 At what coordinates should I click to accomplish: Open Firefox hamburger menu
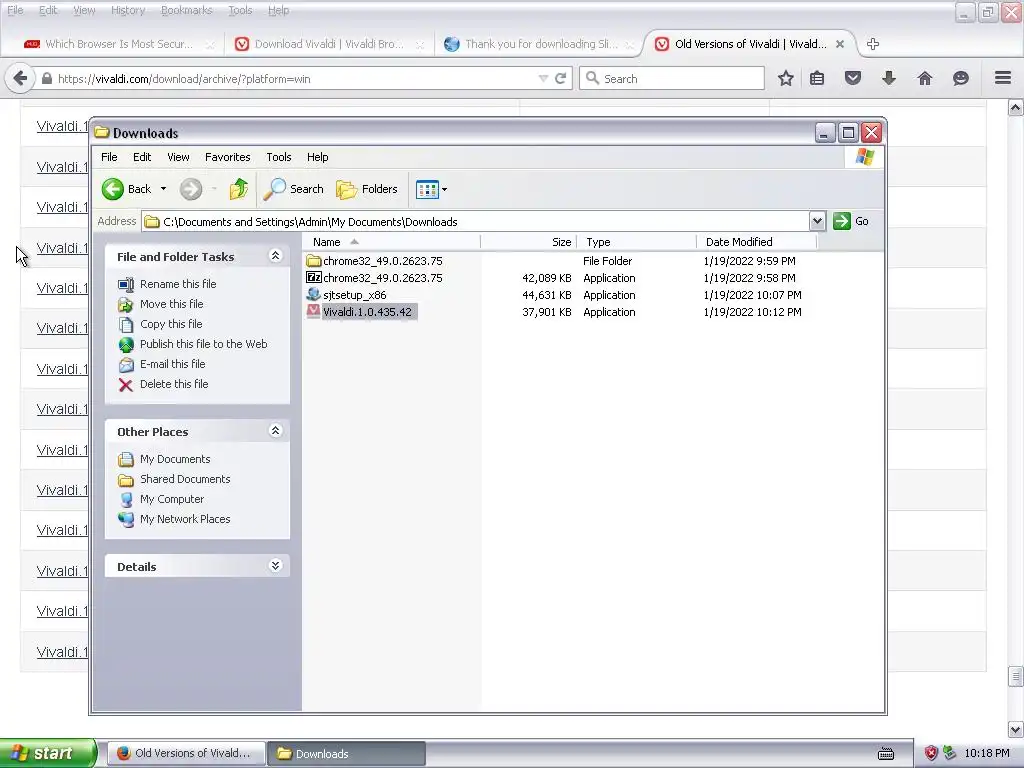pyautogui.click(x=1003, y=78)
